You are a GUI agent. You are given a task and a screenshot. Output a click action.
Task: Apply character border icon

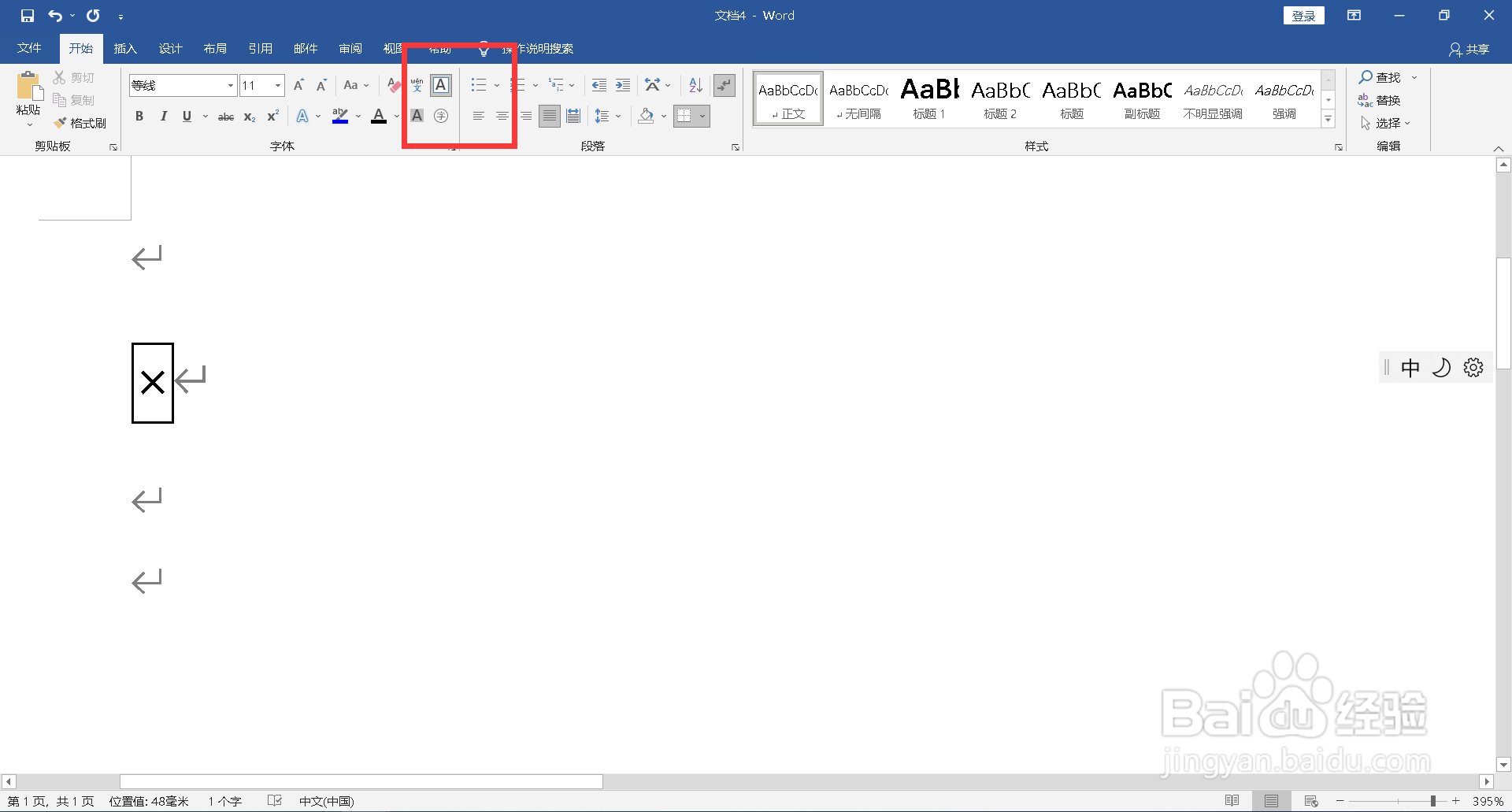pos(441,85)
